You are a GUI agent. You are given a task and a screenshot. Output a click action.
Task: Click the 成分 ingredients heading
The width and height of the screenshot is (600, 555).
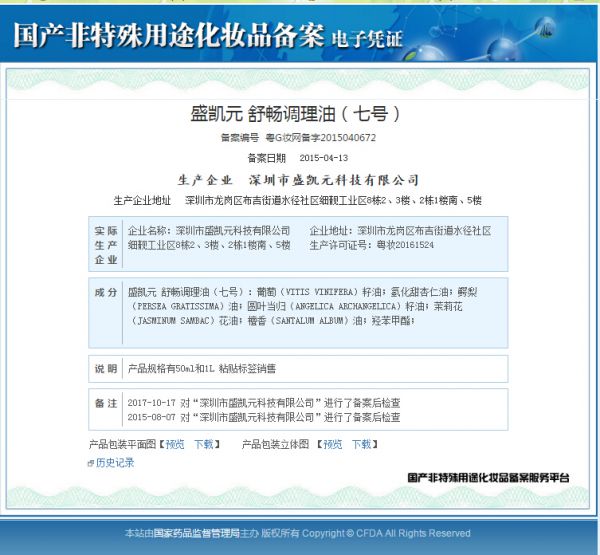(x=106, y=292)
